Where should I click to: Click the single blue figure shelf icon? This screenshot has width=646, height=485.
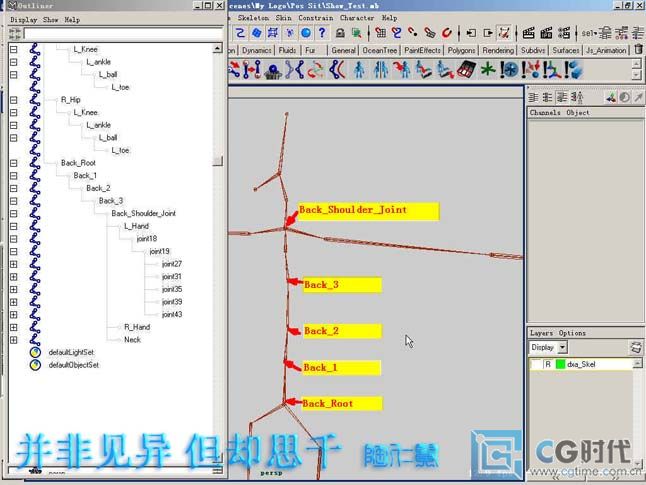tap(359, 70)
